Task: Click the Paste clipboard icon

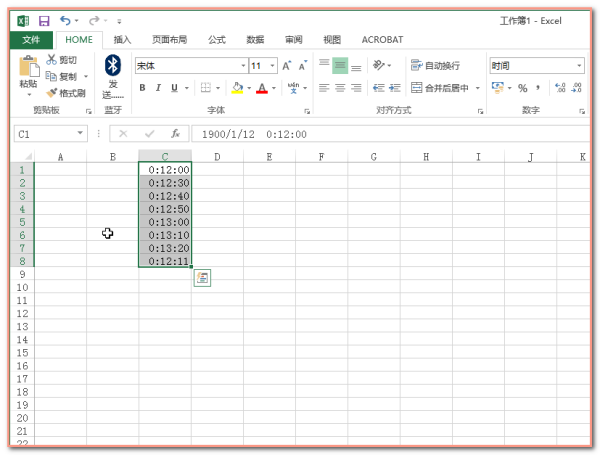Action: coord(29,68)
